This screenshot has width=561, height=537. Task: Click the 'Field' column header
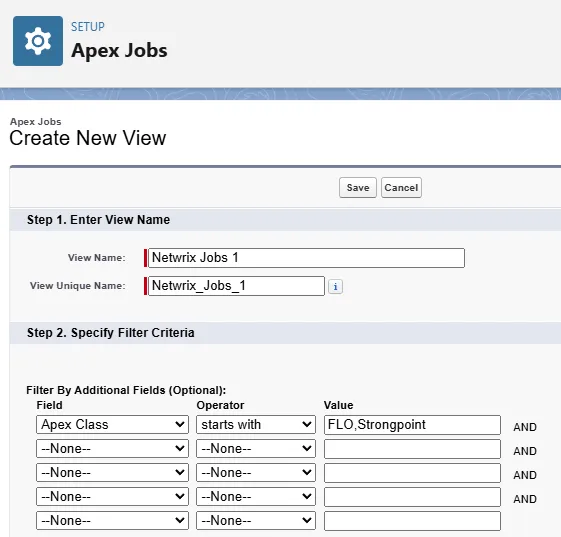49,405
